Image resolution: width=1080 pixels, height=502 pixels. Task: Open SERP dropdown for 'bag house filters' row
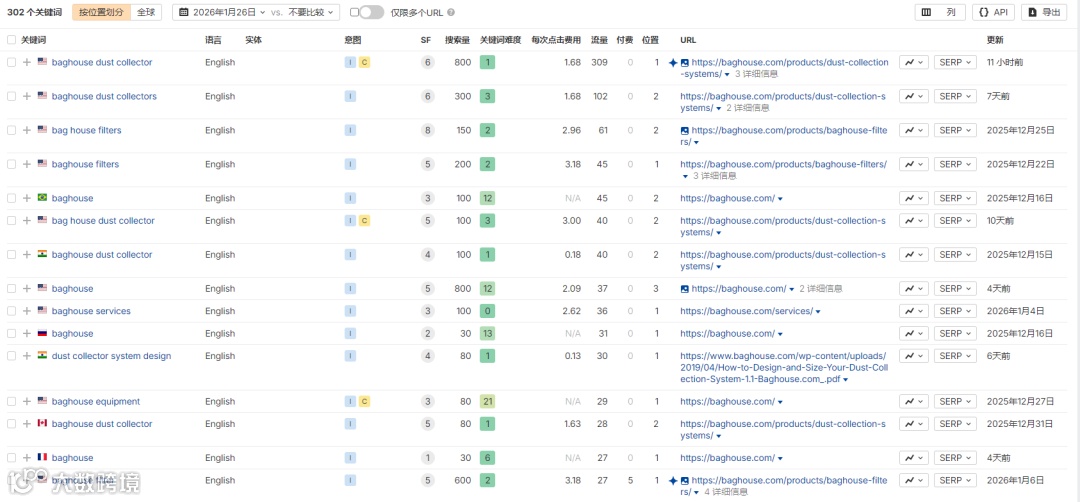pos(955,130)
